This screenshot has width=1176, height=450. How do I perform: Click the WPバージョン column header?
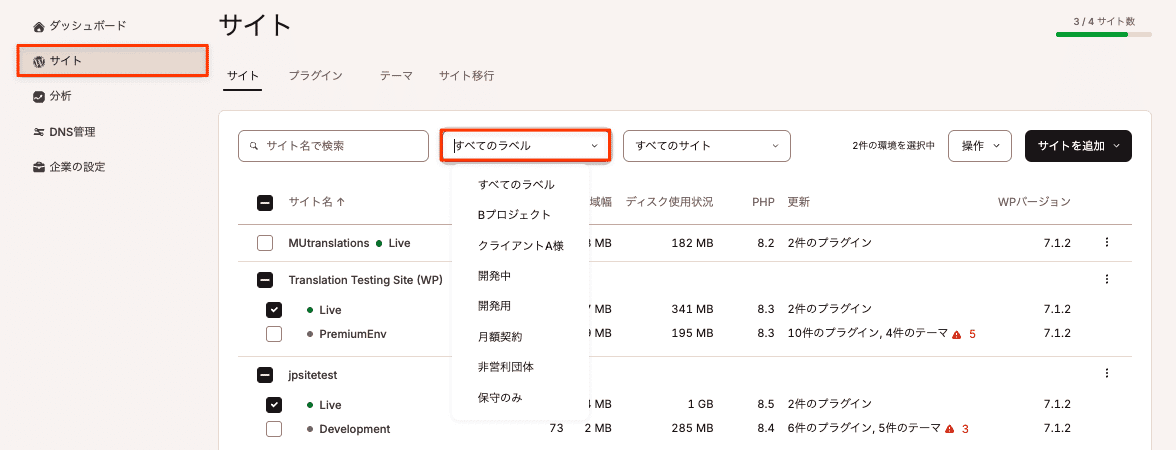tap(1034, 202)
